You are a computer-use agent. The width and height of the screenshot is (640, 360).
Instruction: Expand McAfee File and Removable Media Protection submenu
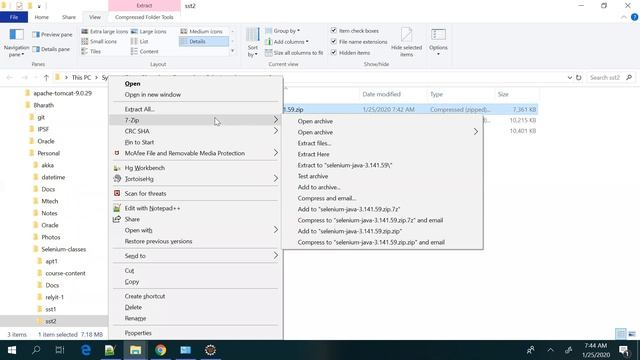(x=276, y=153)
